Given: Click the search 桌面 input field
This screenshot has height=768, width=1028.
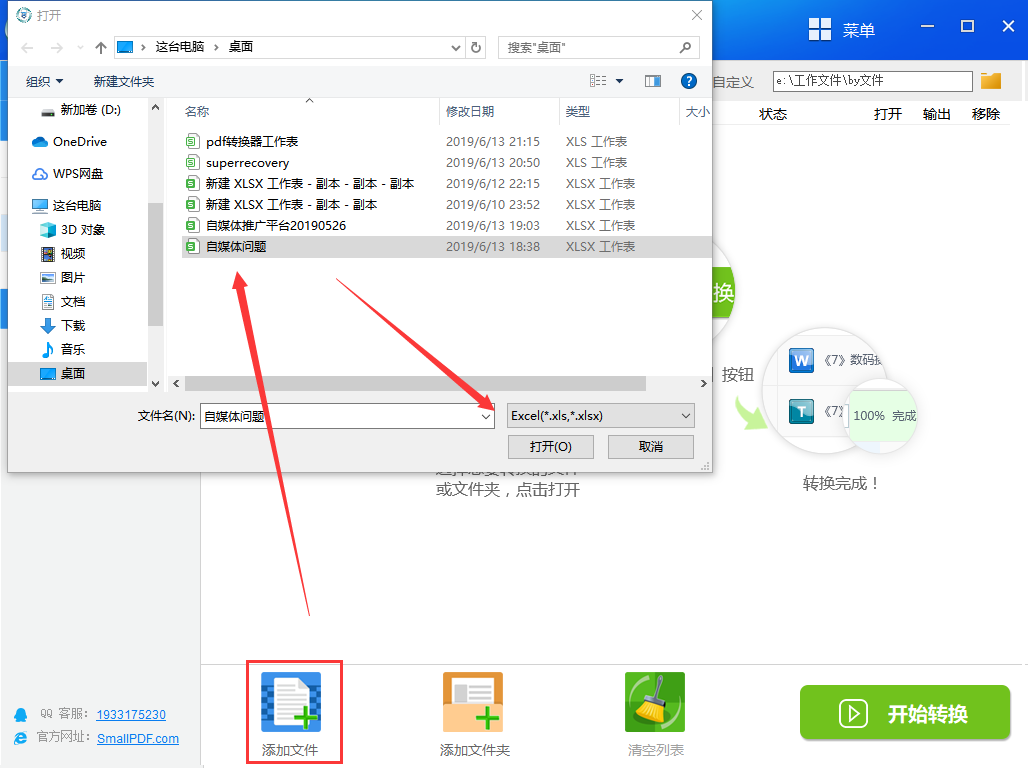Looking at the screenshot, I should pyautogui.click(x=588, y=47).
